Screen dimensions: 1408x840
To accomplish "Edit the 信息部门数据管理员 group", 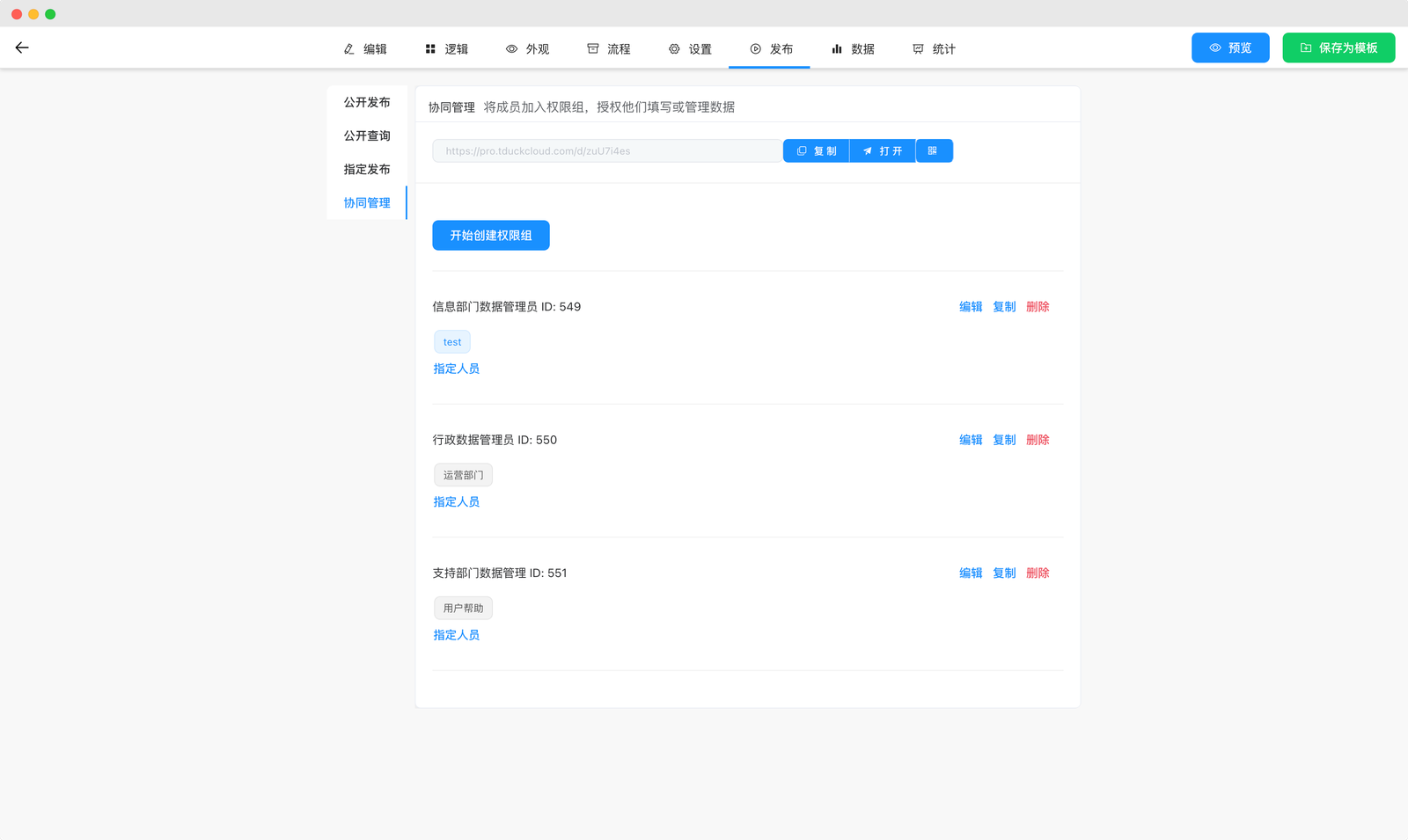I will pyautogui.click(x=971, y=307).
